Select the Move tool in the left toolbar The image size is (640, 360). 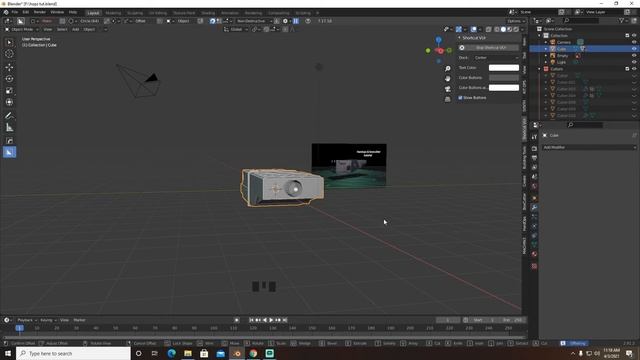click(9, 67)
